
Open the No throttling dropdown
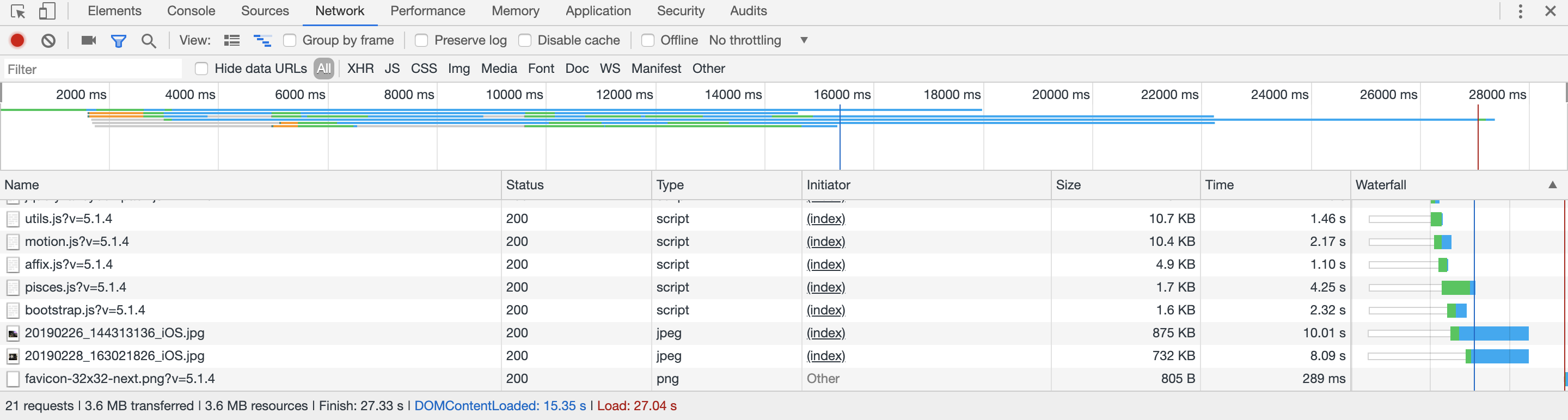click(x=758, y=41)
